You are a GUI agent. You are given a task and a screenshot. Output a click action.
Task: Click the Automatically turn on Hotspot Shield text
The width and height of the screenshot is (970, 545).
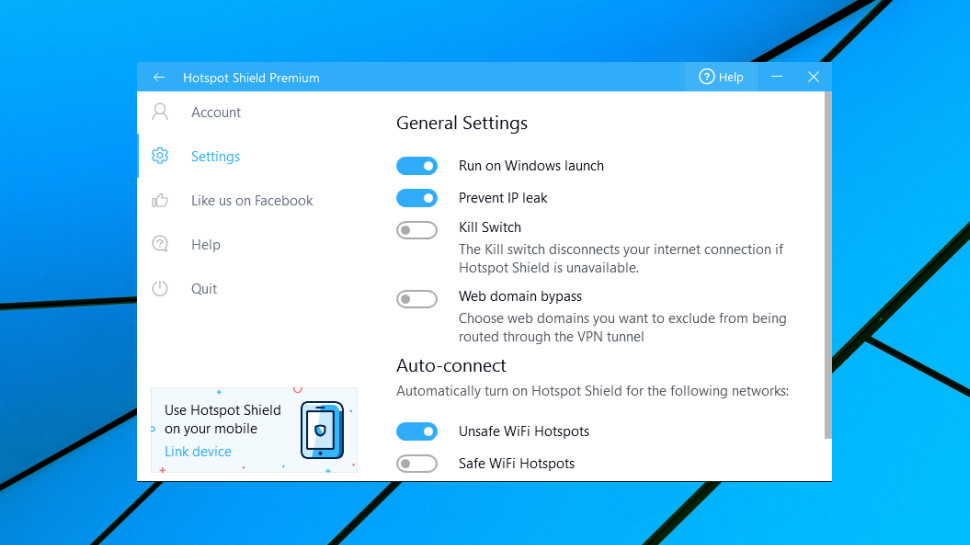click(x=593, y=391)
